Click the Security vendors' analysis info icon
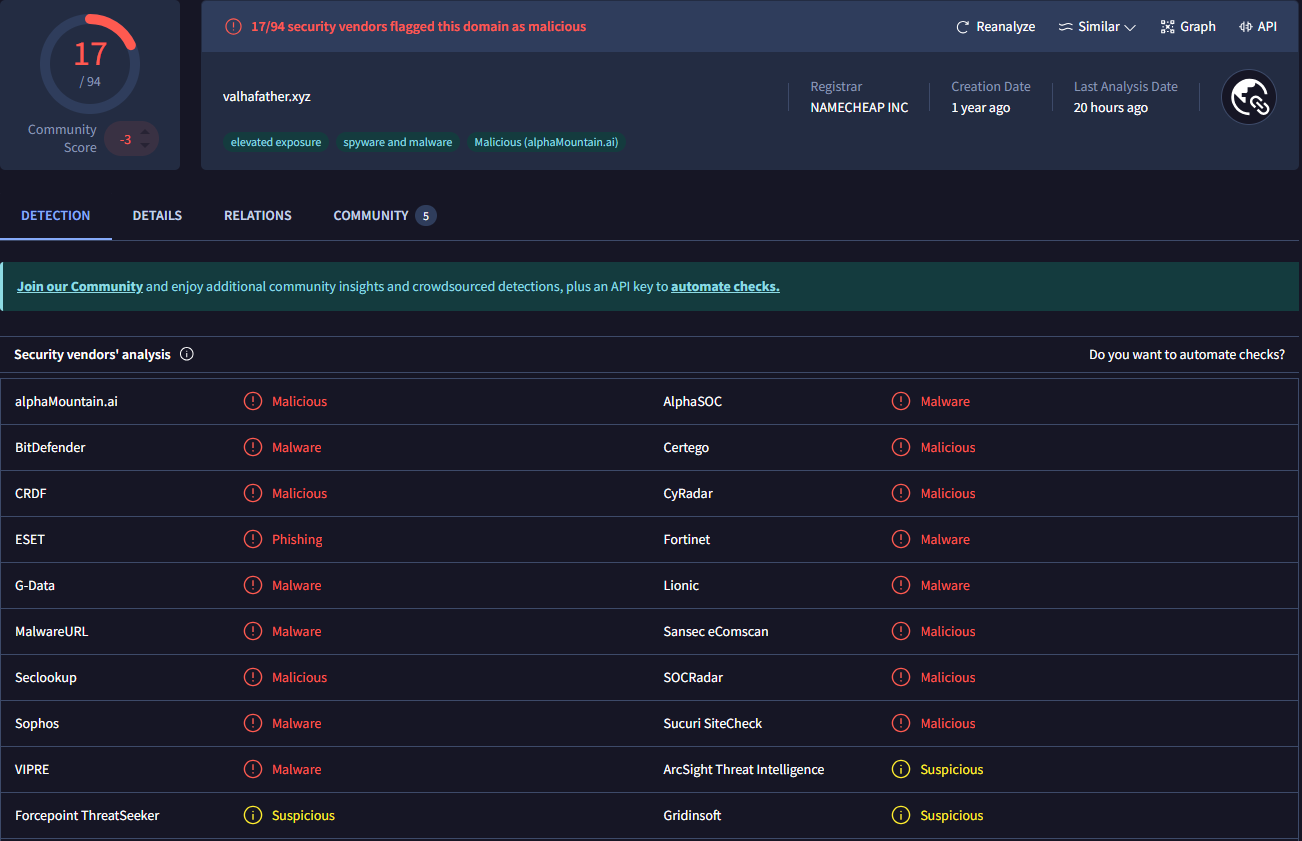The height and width of the screenshot is (841, 1302). [186, 354]
